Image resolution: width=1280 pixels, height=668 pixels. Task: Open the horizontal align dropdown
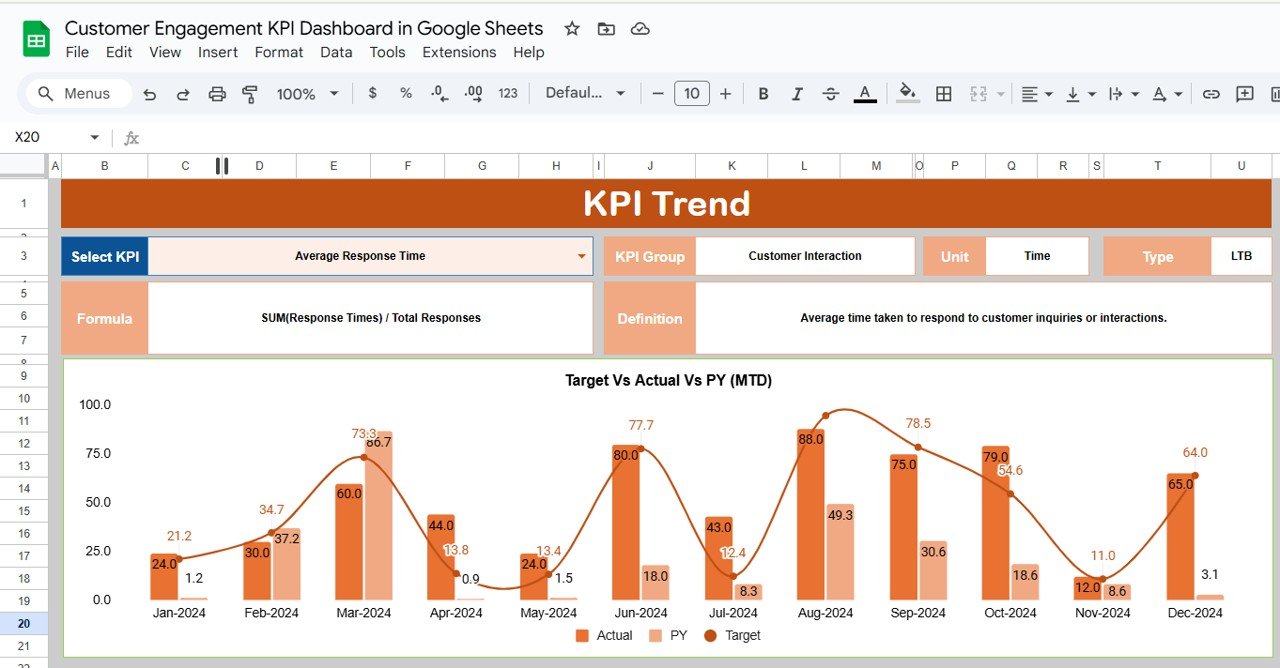(x=1037, y=94)
